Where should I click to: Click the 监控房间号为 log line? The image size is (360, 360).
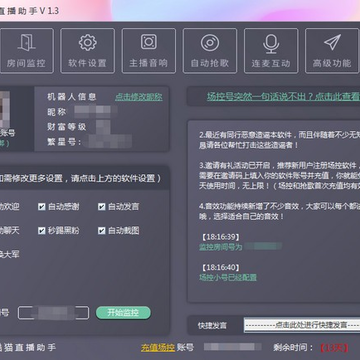coord(220,247)
